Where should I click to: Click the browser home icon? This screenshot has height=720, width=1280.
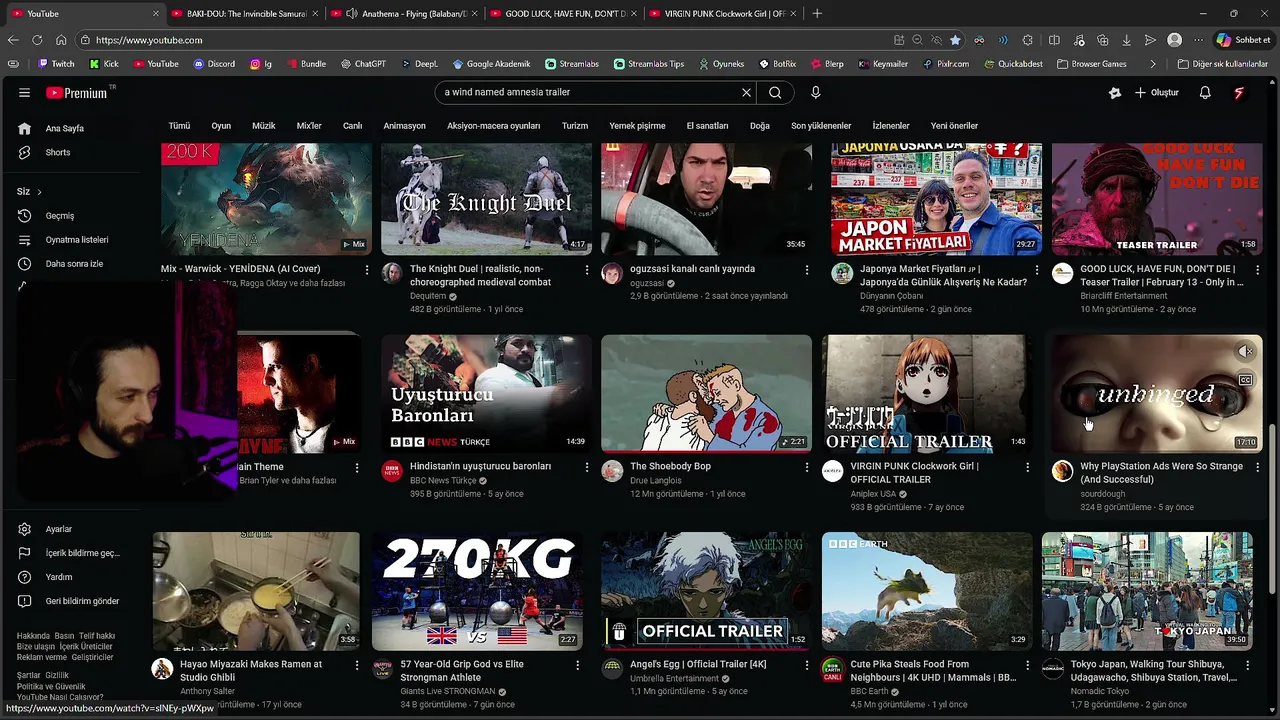click(61, 40)
